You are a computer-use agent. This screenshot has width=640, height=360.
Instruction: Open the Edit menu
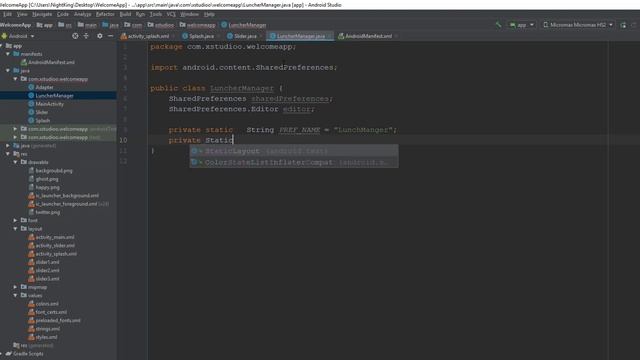tap(7, 14)
